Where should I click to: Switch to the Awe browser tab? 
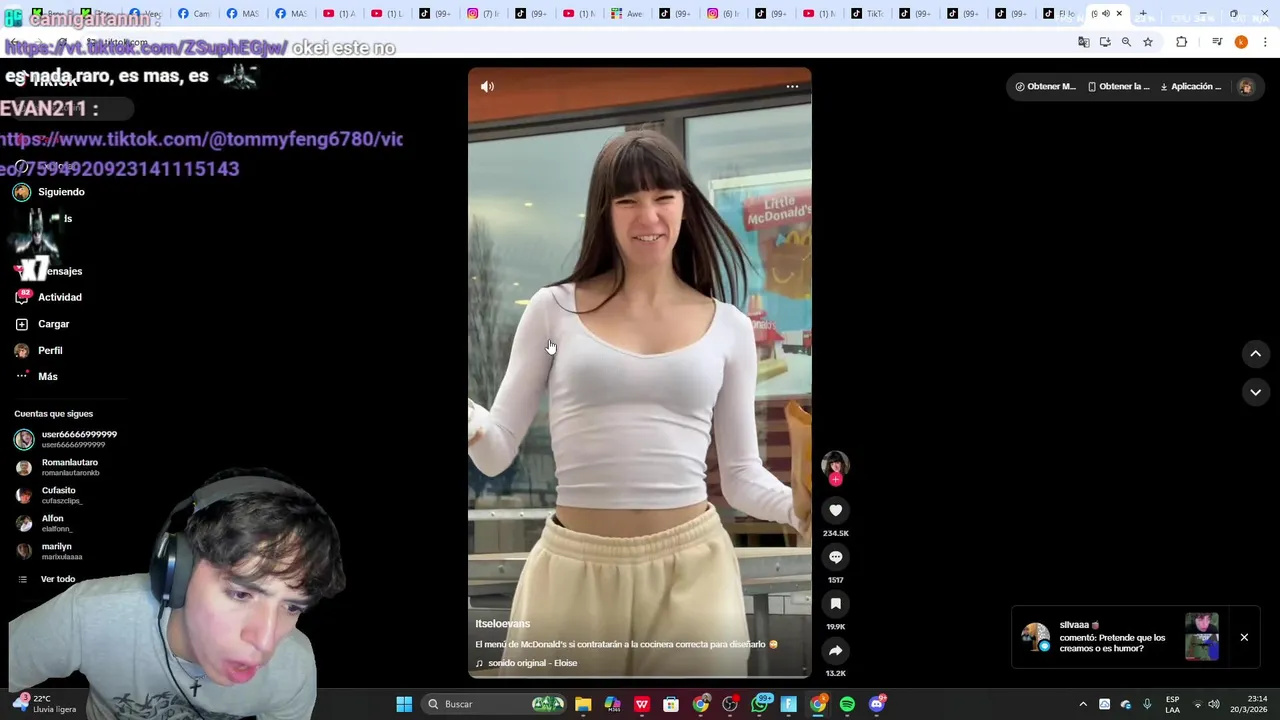[x=628, y=14]
